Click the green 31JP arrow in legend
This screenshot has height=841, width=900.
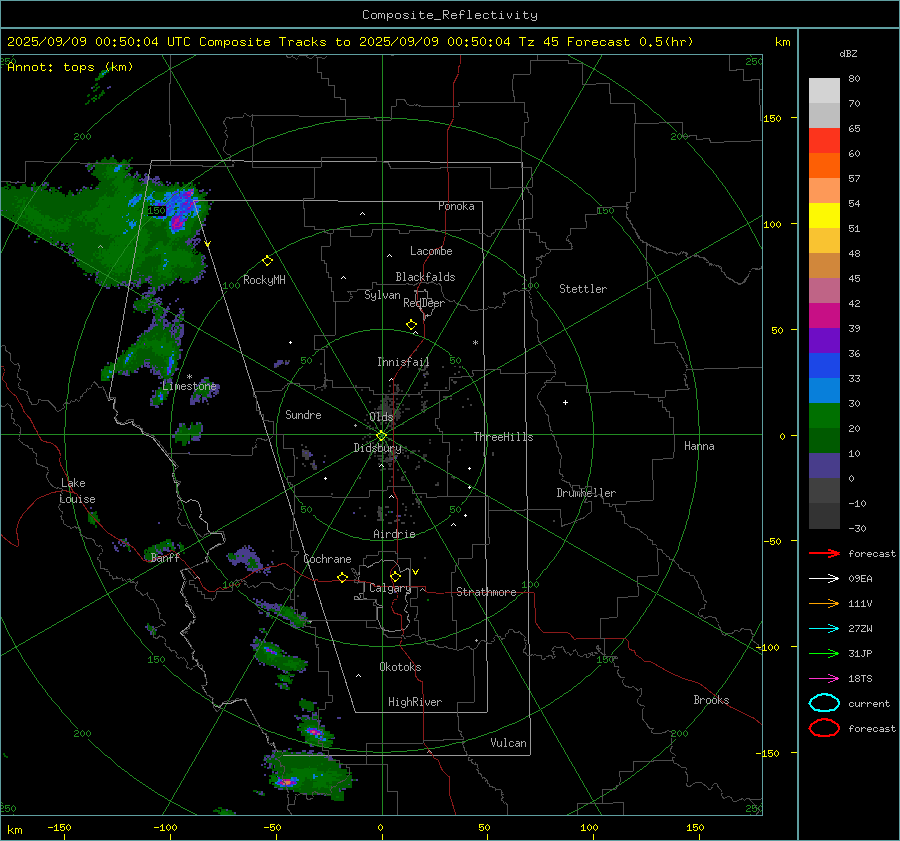coord(824,653)
